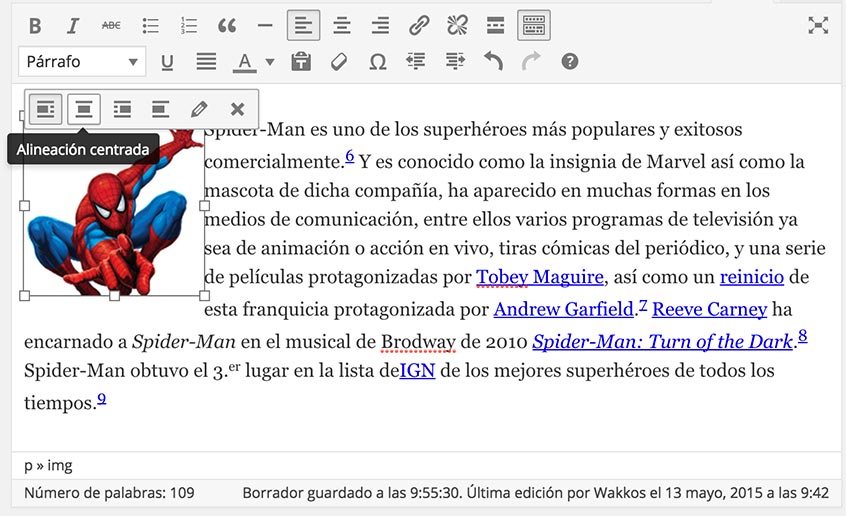Click the 'Borrador guardado' status text

point(535,493)
